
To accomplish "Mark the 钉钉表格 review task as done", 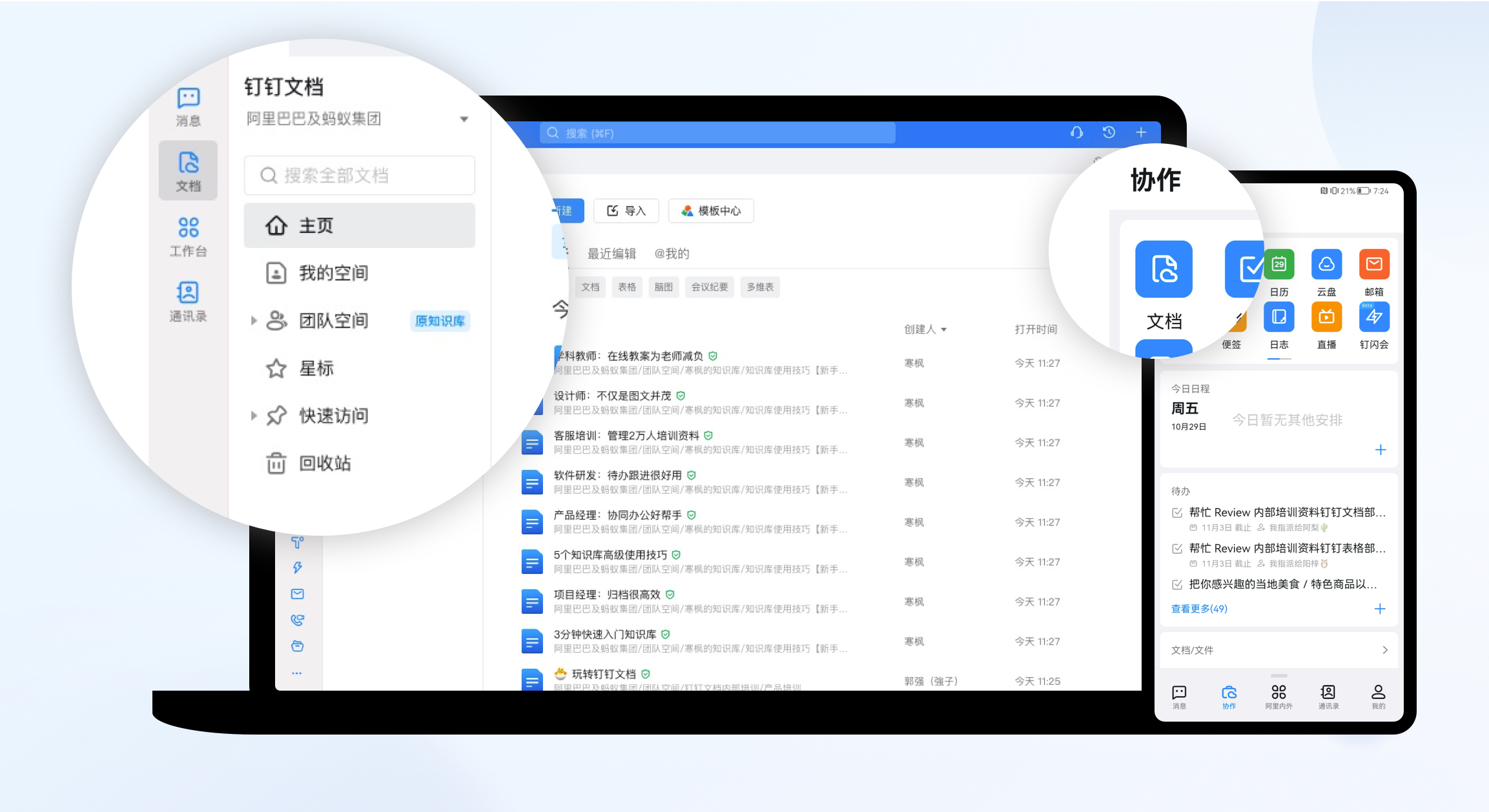I will point(1176,548).
